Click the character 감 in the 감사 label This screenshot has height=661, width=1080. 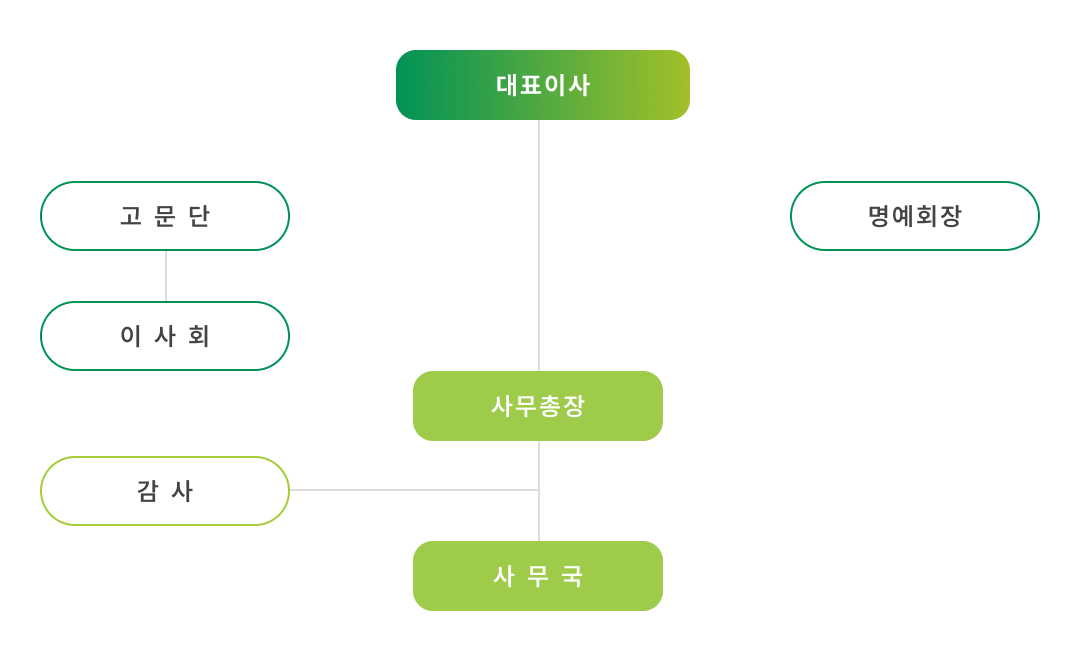(x=148, y=491)
